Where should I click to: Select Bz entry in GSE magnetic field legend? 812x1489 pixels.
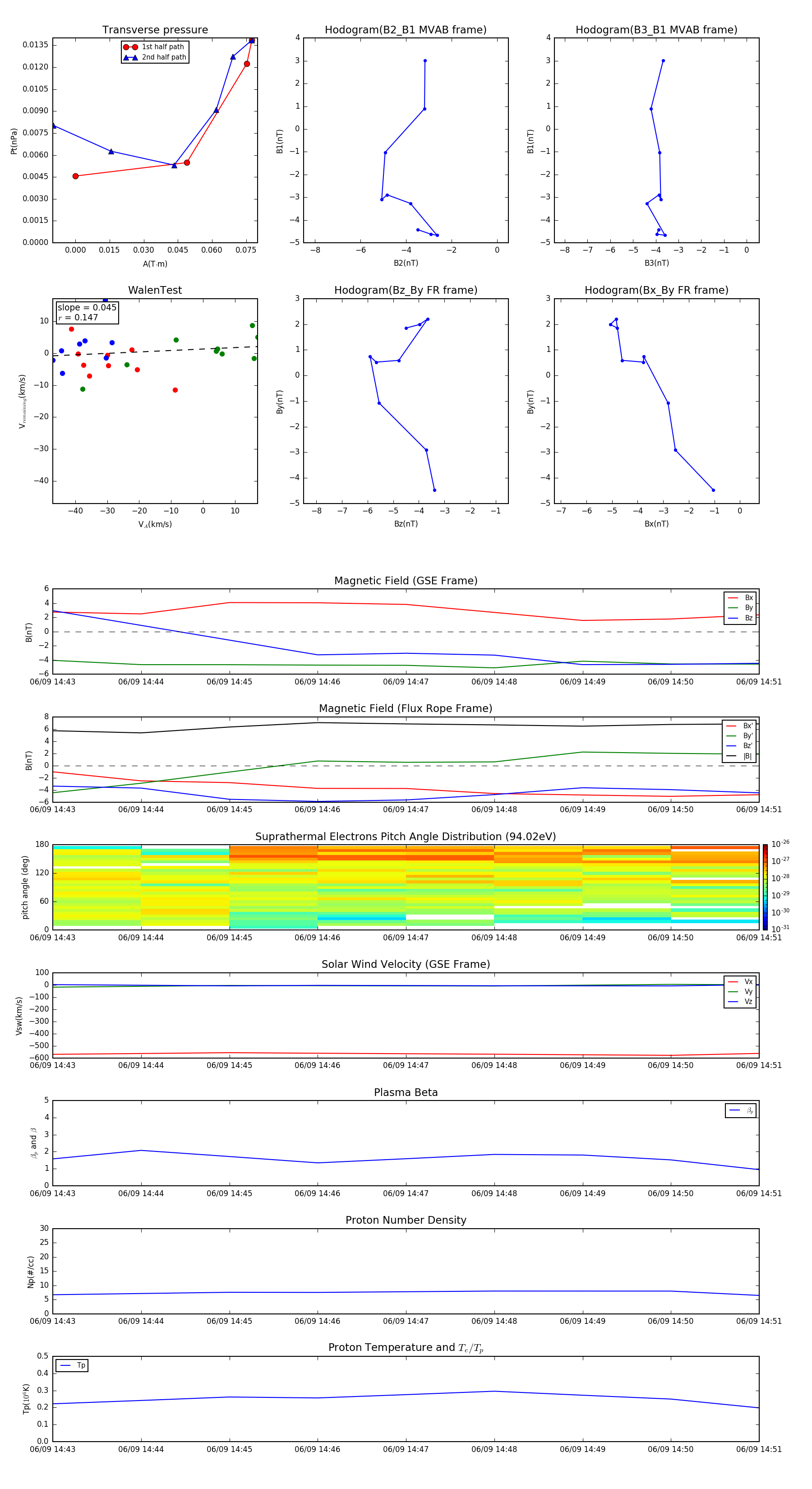(740, 618)
